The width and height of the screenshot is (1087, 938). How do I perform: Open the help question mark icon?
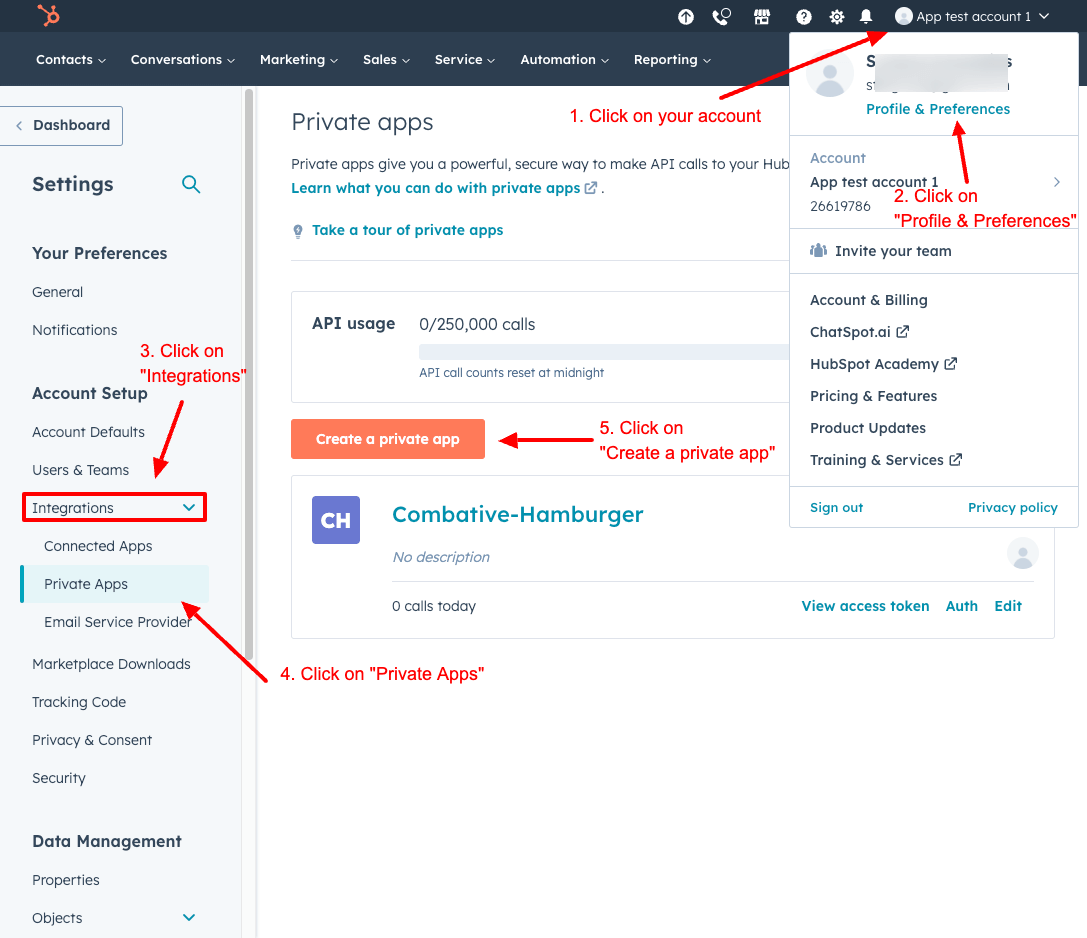[803, 17]
